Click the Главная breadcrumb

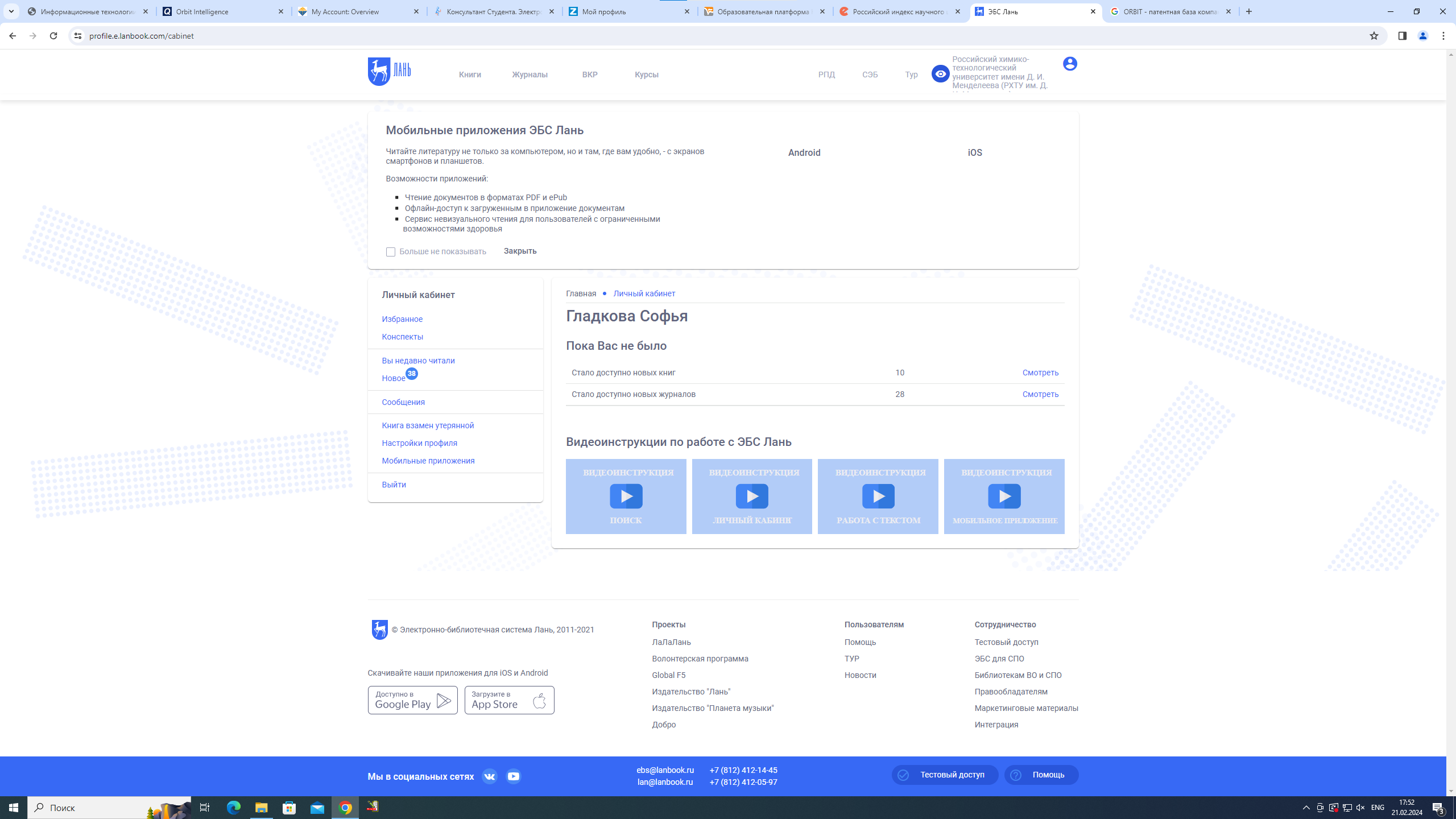click(x=581, y=293)
